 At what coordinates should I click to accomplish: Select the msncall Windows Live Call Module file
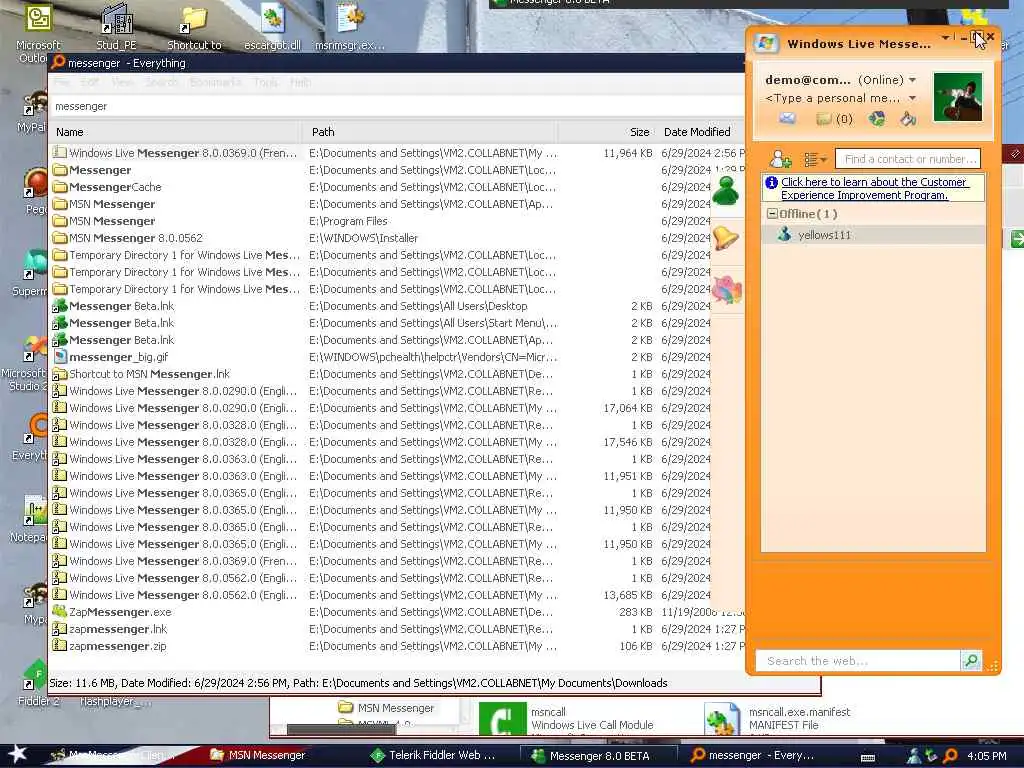(567, 718)
